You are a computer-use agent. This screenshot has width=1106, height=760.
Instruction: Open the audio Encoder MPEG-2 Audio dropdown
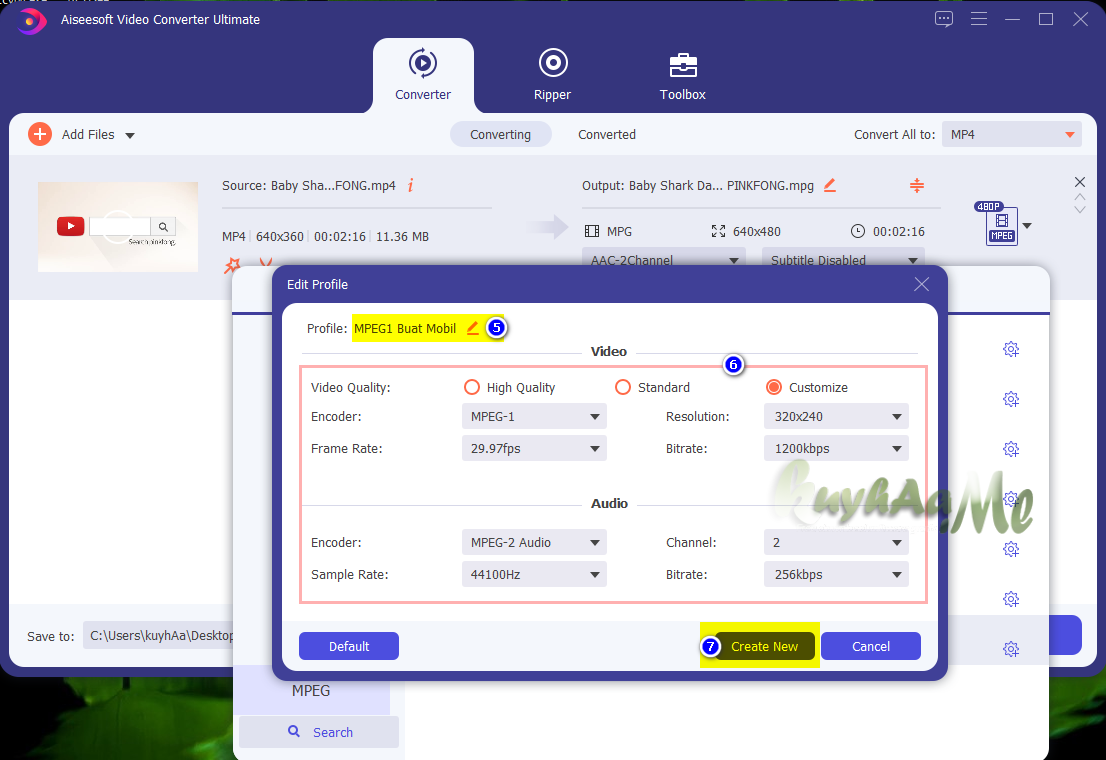[x=534, y=542]
